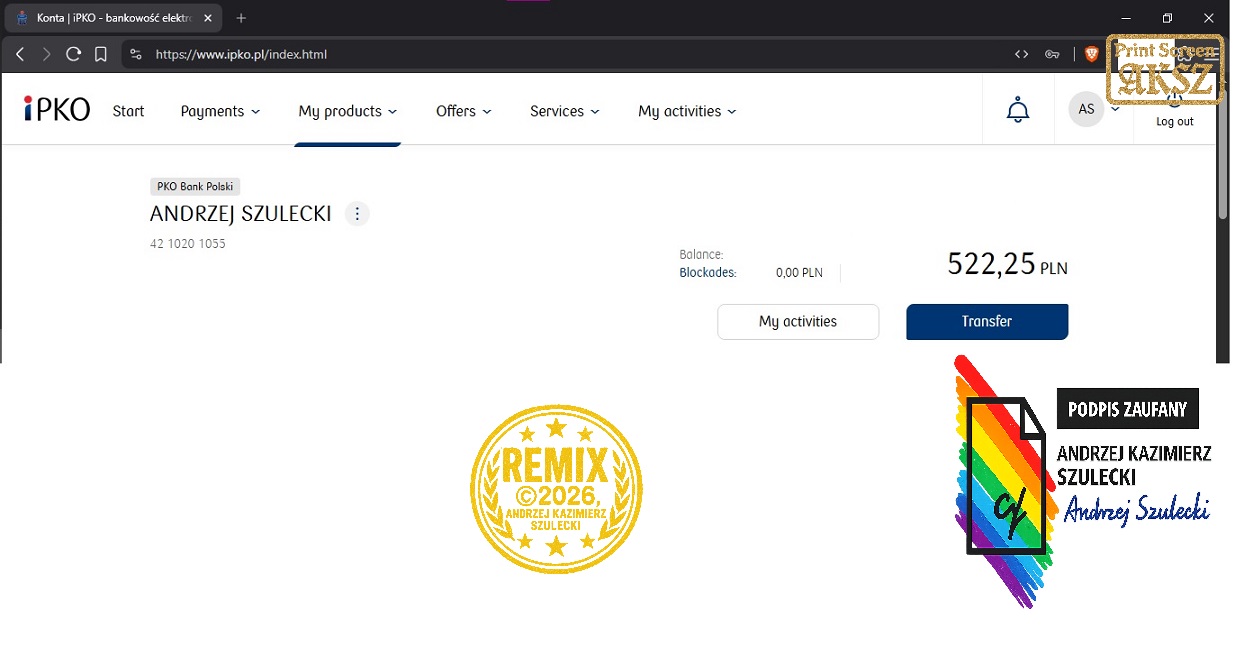Go to the Start menu item
1252x652 pixels.
click(128, 111)
